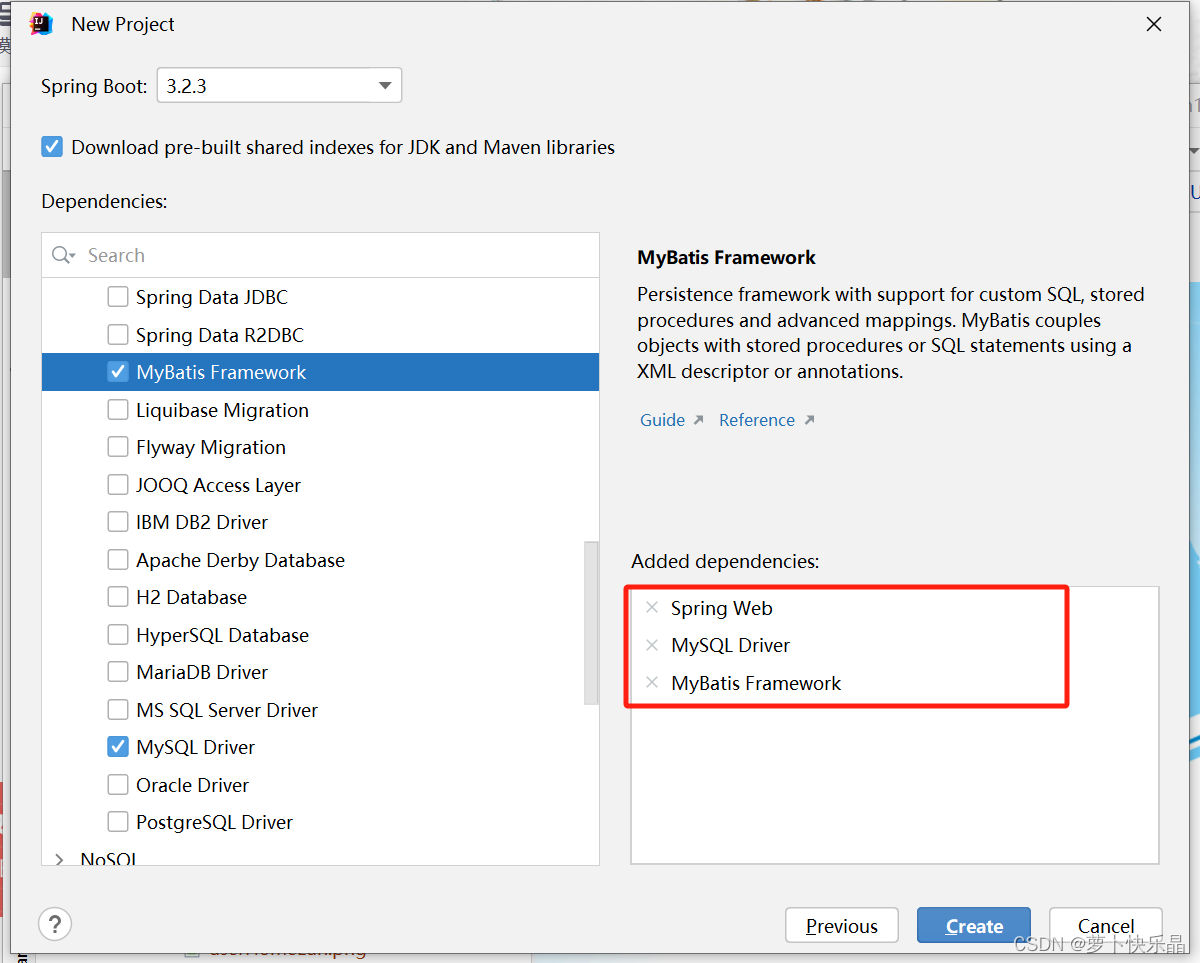Select MySQL Driver in added dependencies list

point(731,645)
